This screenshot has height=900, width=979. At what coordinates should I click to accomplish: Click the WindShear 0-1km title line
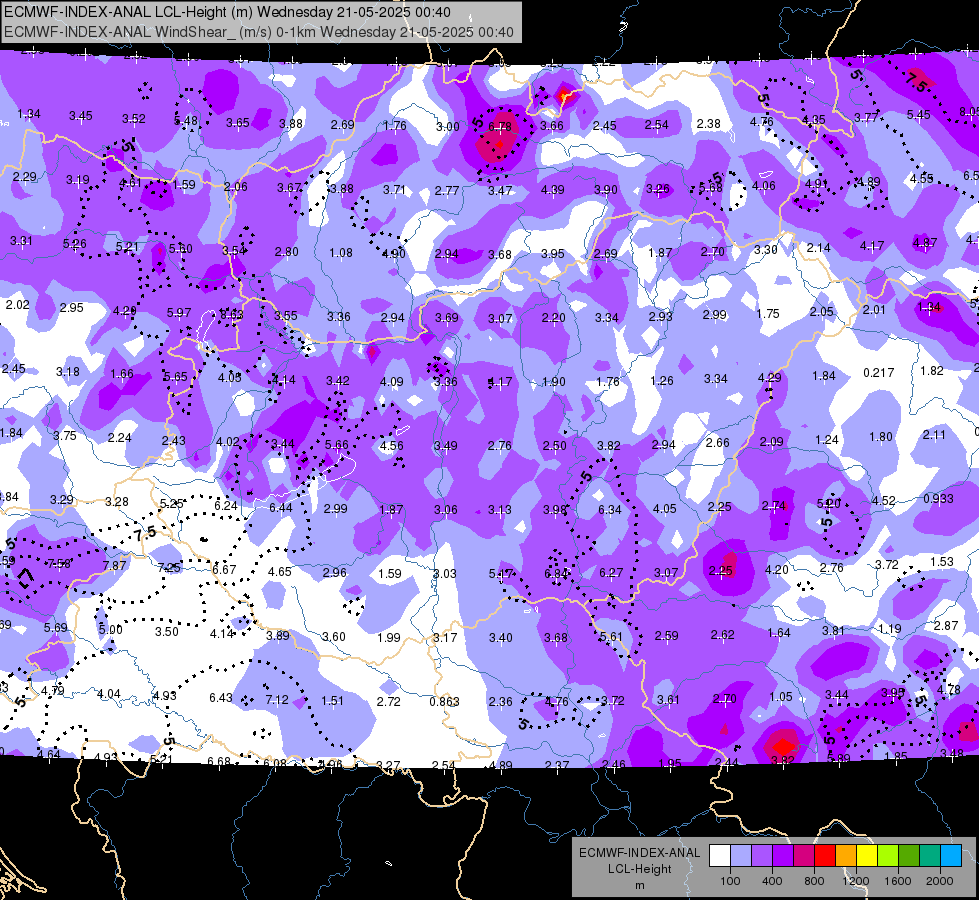(x=259, y=32)
